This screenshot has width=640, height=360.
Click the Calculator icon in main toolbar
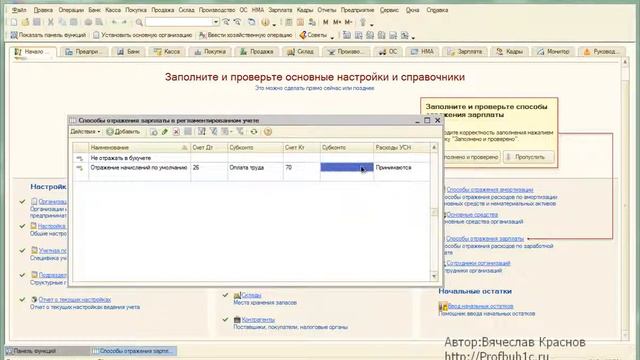[289, 22]
